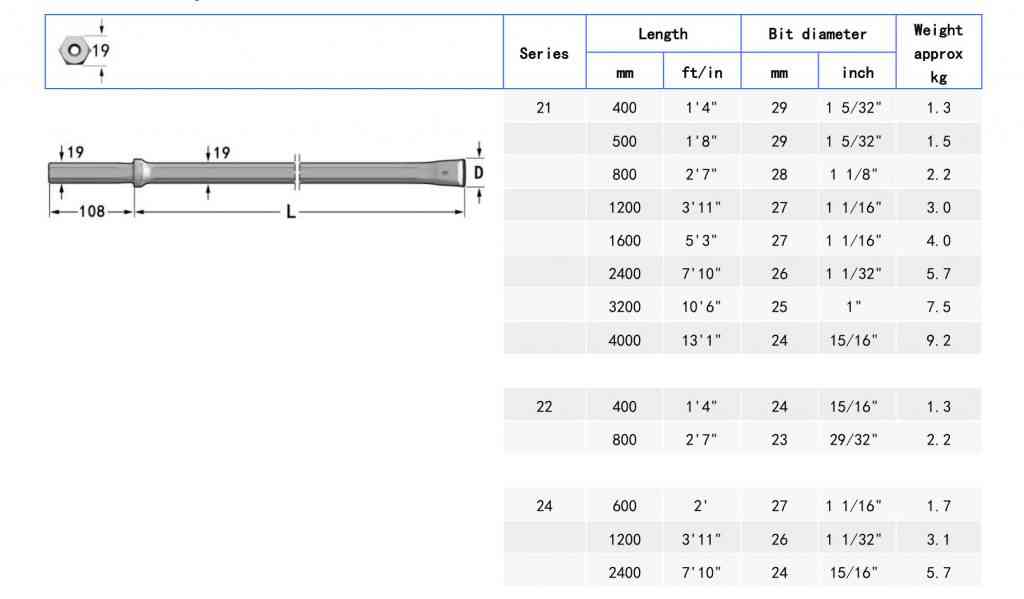The image size is (1024, 599).
Task: Select the Length column header
Action: click(663, 34)
